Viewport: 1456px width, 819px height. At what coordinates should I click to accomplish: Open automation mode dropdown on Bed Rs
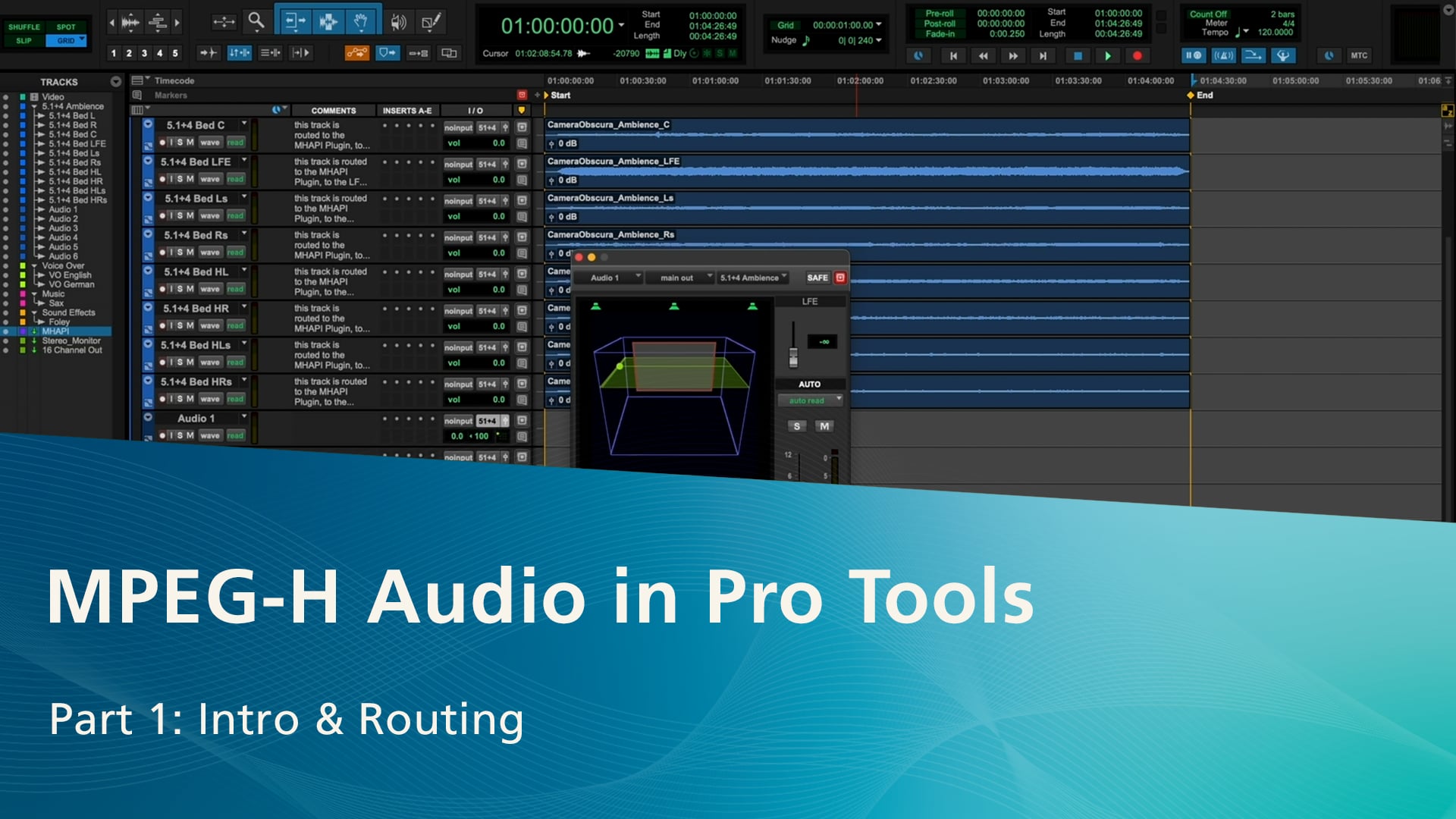tap(235, 253)
